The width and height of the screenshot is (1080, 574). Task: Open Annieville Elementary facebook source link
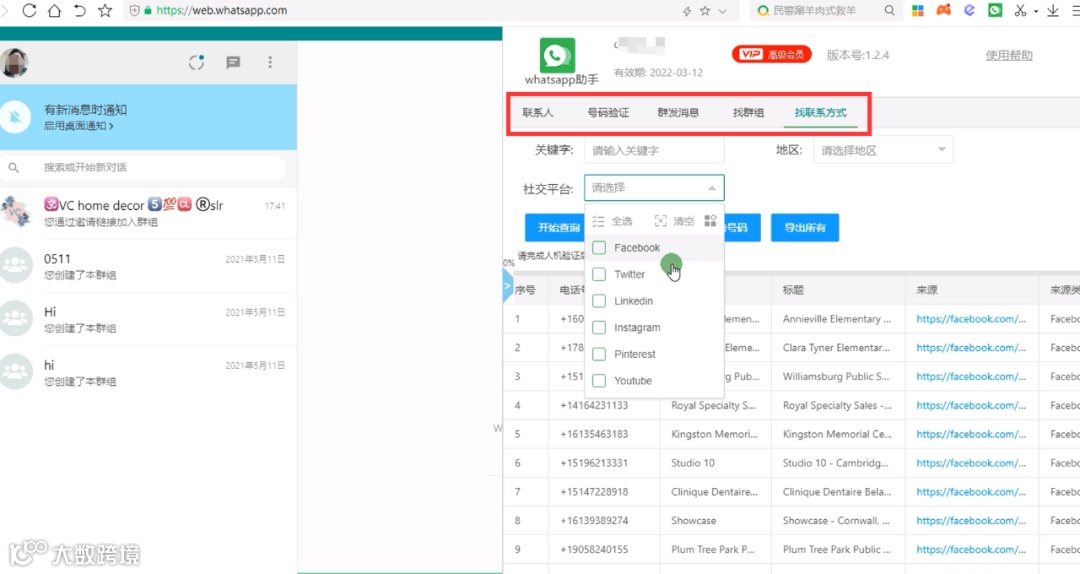click(971, 319)
